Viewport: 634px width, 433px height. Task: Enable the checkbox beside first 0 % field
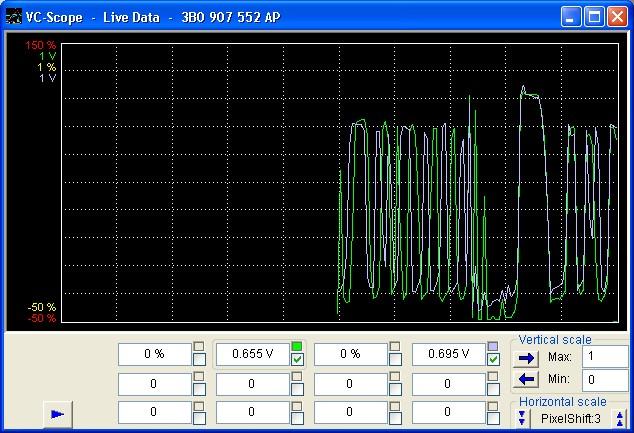(200, 359)
